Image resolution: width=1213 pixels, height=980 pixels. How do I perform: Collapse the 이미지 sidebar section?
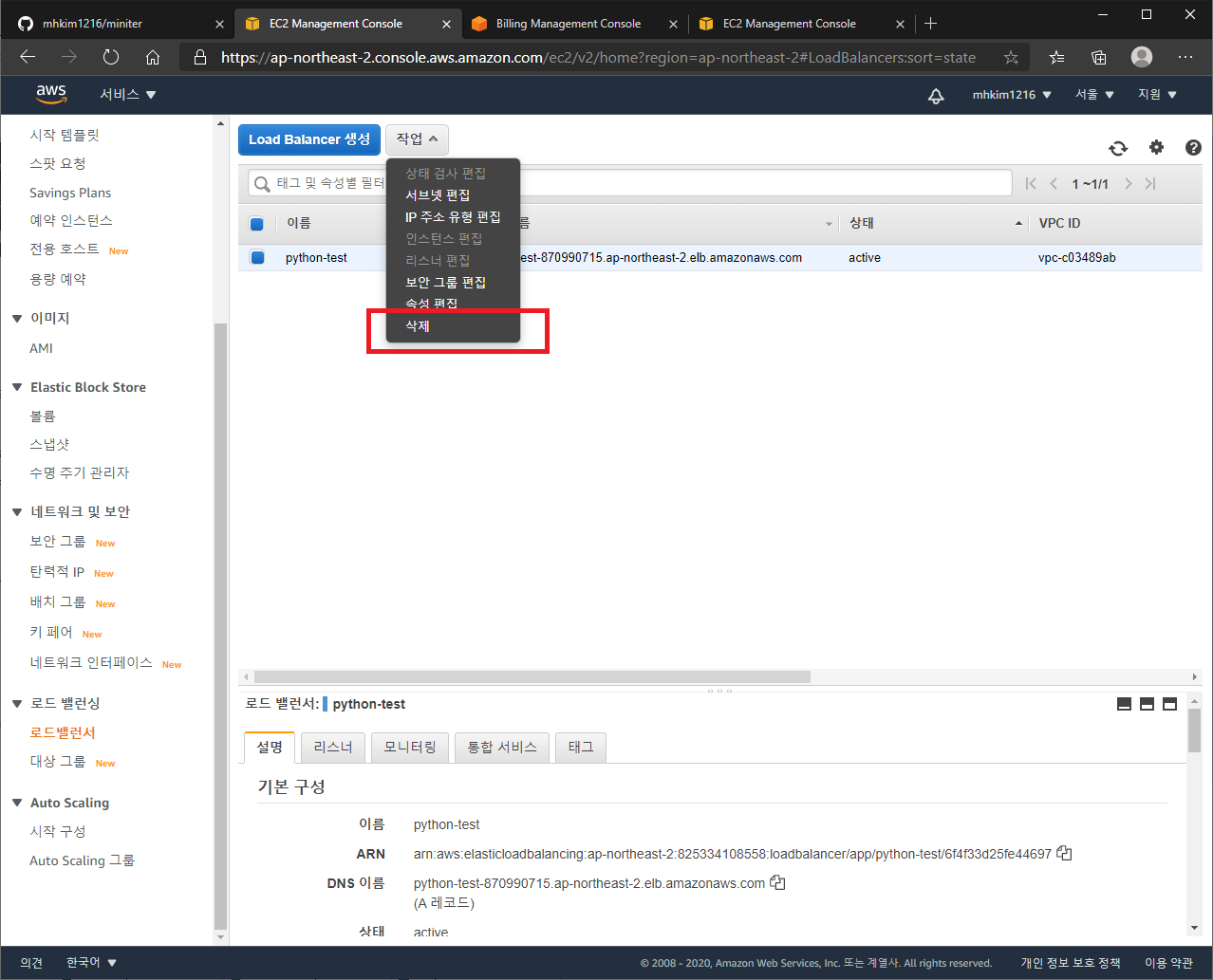pyautogui.click(x=17, y=318)
